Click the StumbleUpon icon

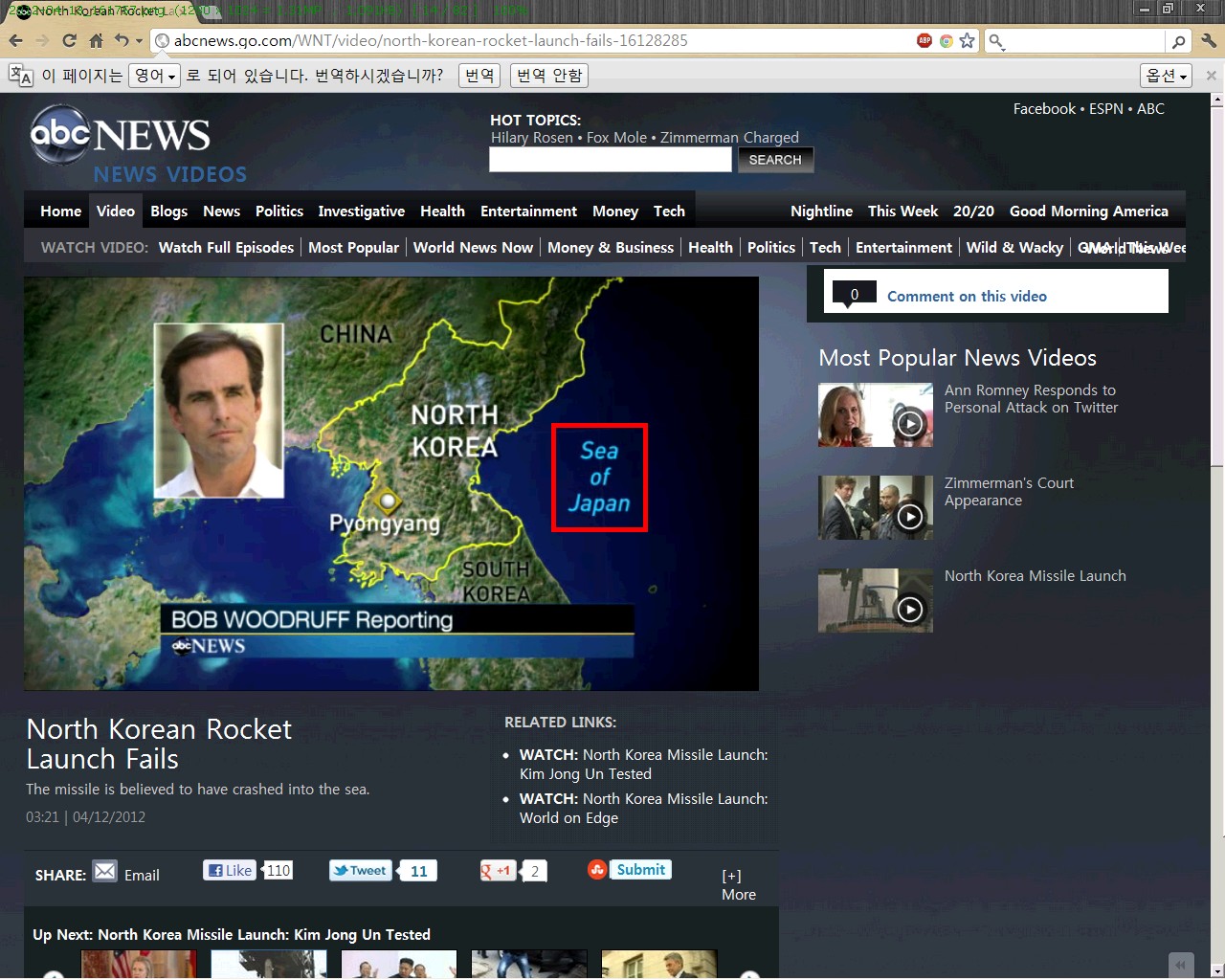(x=597, y=870)
